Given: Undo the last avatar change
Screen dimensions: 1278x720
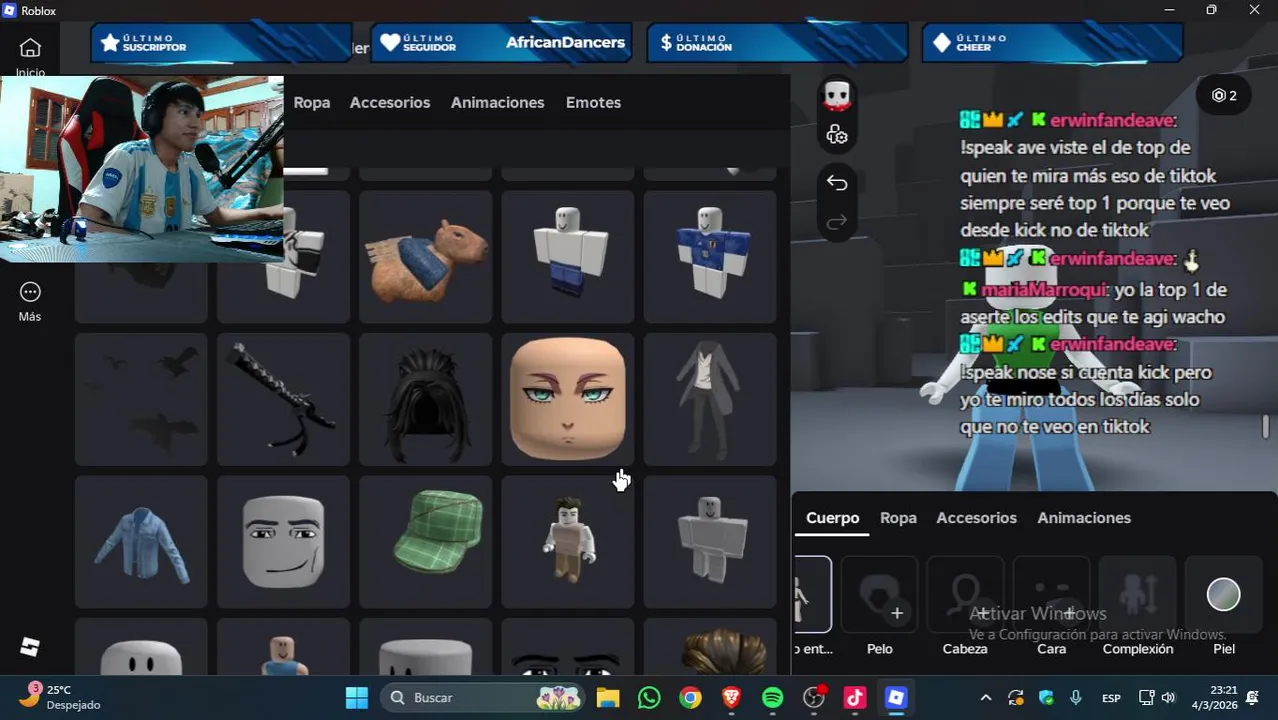Looking at the screenshot, I should click(x=837, y=183).
